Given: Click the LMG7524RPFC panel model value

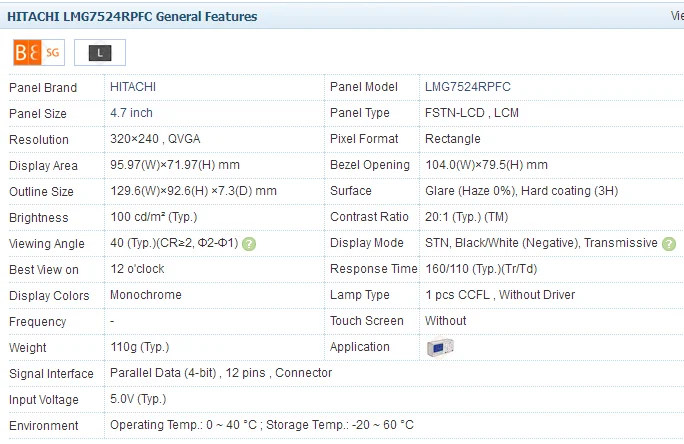Looking at the screenshot, I should click(x=468, y=87).
